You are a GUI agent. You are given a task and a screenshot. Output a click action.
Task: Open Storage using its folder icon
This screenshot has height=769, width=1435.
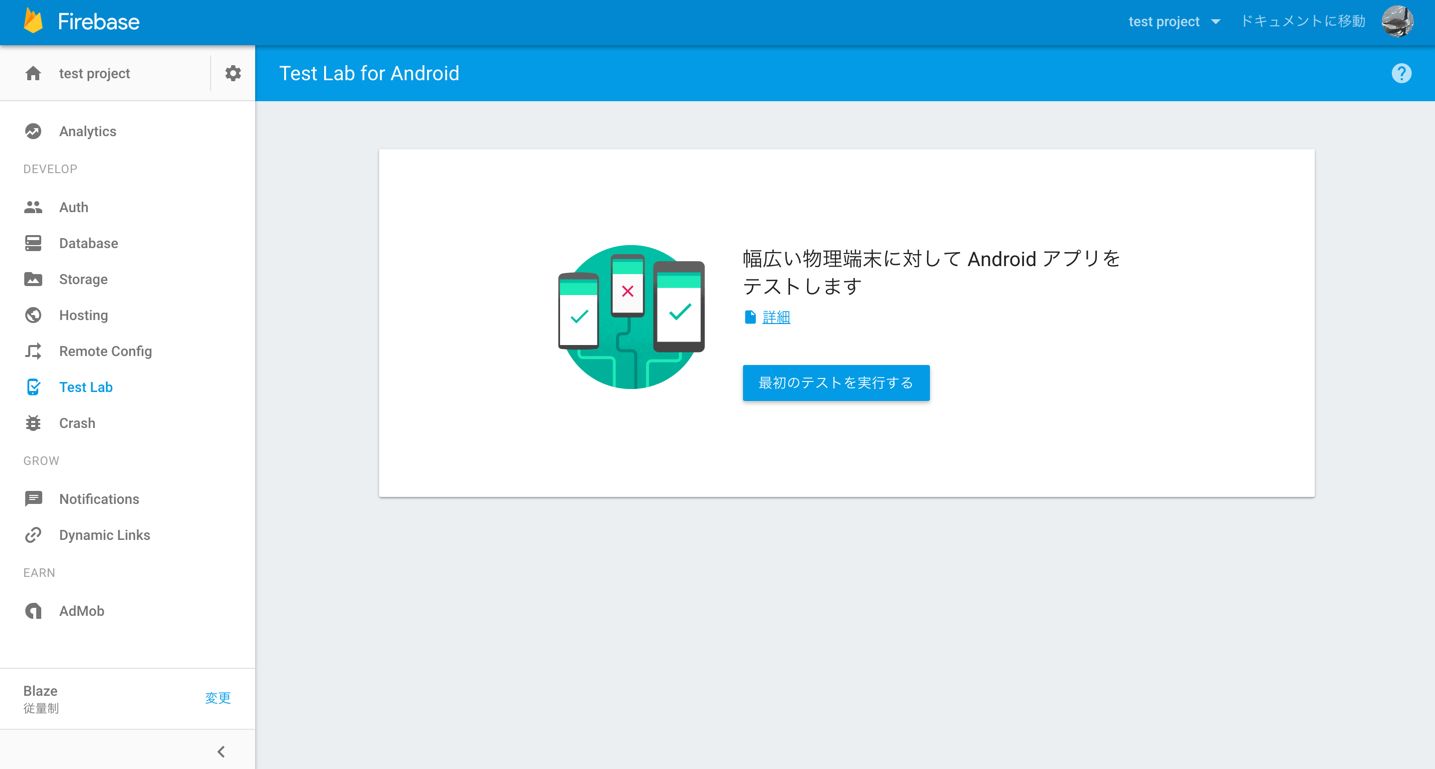33,279
